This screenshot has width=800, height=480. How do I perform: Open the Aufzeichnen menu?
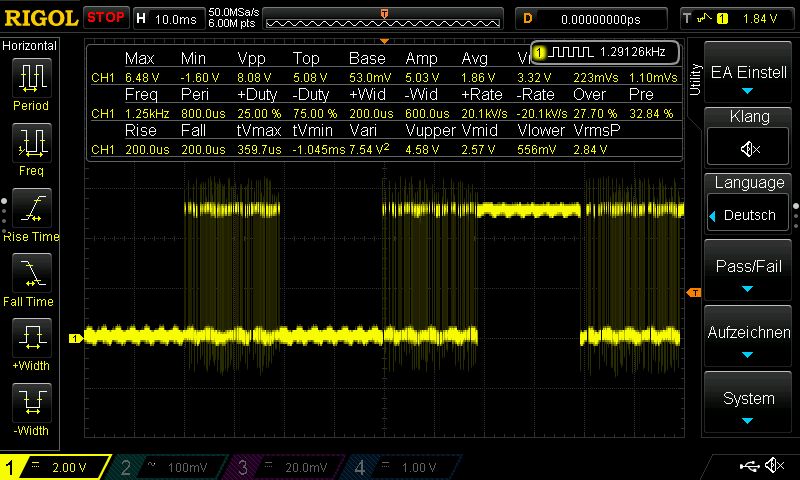(x=749, y=340)
